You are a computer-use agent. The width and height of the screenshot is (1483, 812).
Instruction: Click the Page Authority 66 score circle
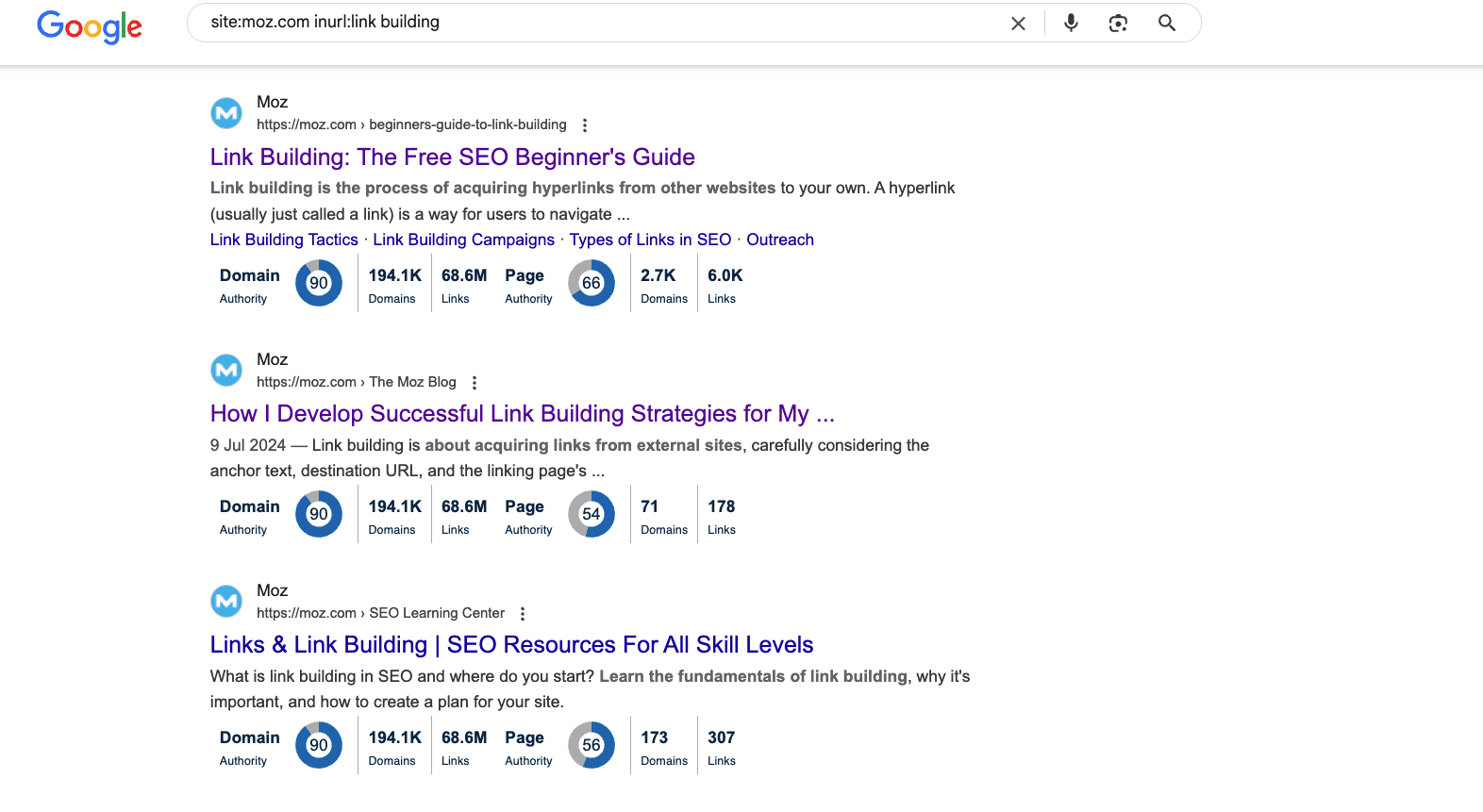point(592,283)
